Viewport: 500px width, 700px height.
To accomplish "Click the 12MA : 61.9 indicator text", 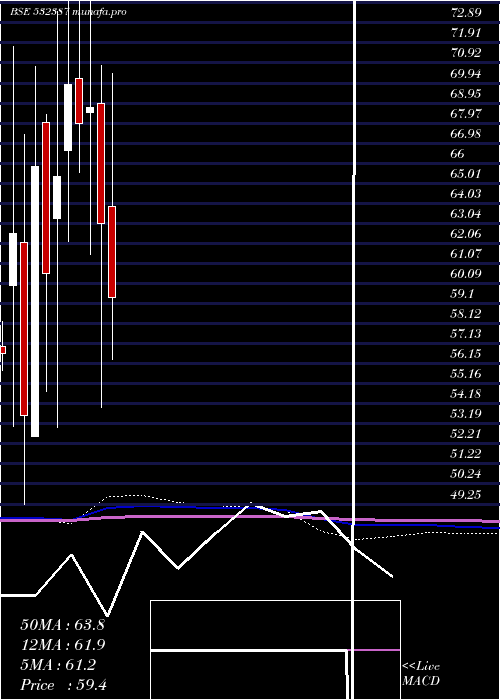I will (x=62, y=645).
